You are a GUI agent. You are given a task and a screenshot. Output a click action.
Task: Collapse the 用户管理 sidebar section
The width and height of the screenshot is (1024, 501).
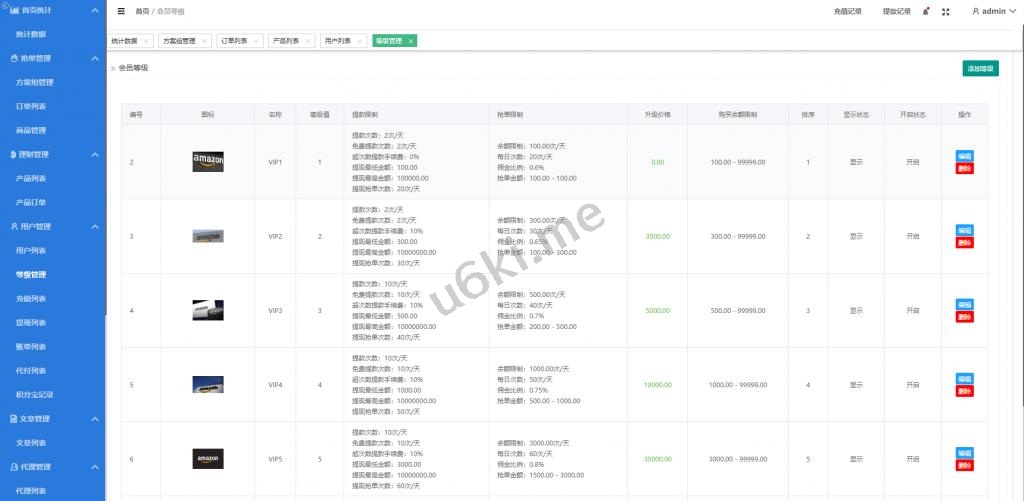pos(95,227)
